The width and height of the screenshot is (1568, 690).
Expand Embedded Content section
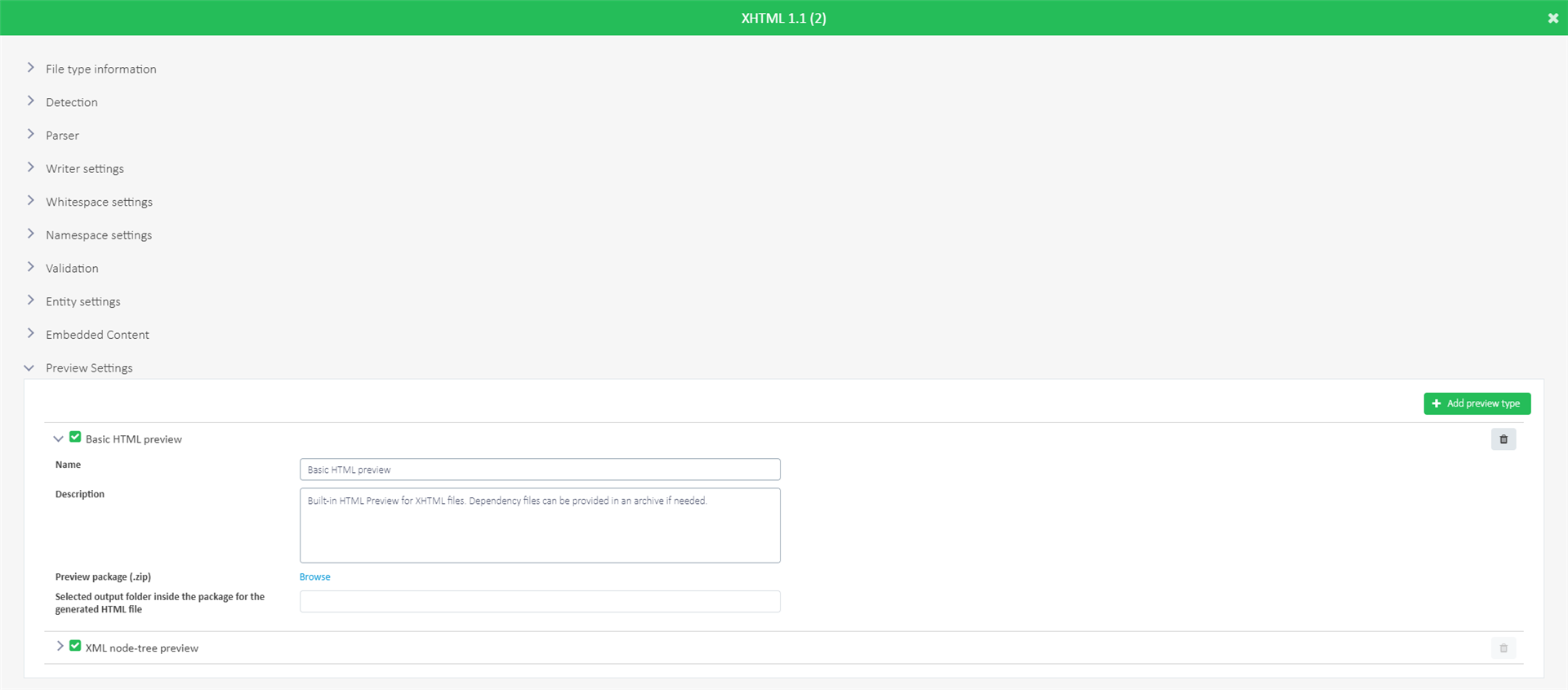coord(30,333)
